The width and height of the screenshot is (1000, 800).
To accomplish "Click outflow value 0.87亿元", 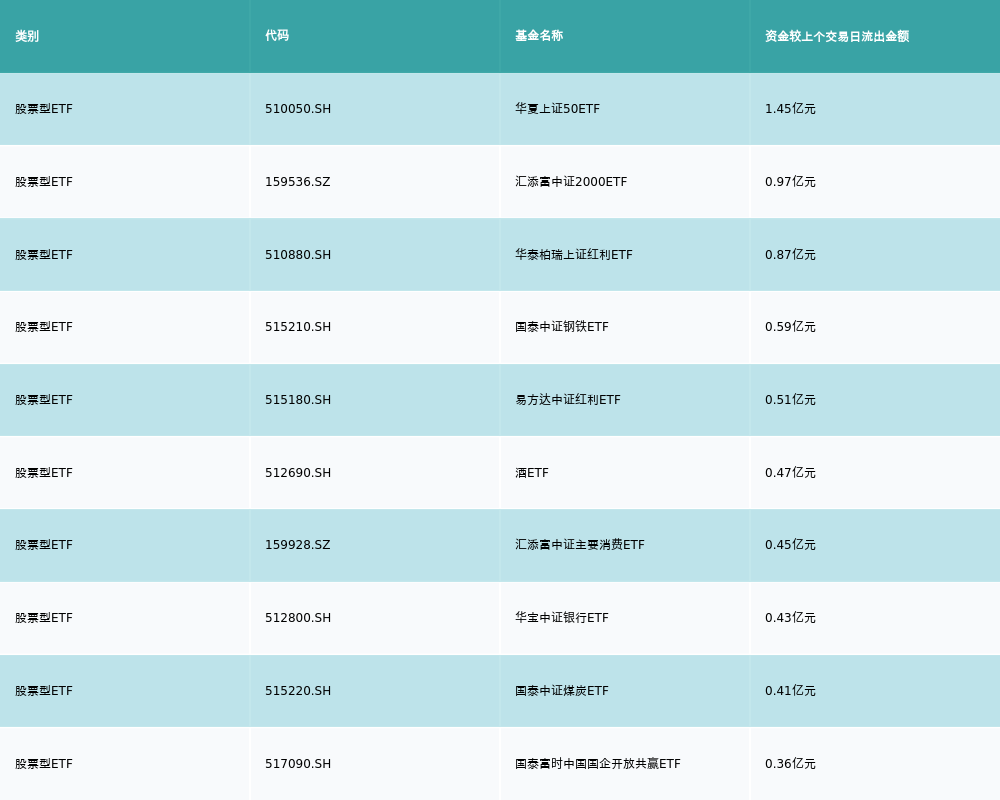I will [790, 255].
